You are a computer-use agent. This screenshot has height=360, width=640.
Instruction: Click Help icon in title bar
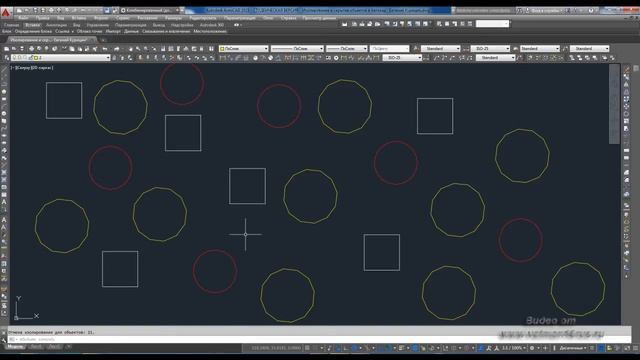[x=591, y=11]
